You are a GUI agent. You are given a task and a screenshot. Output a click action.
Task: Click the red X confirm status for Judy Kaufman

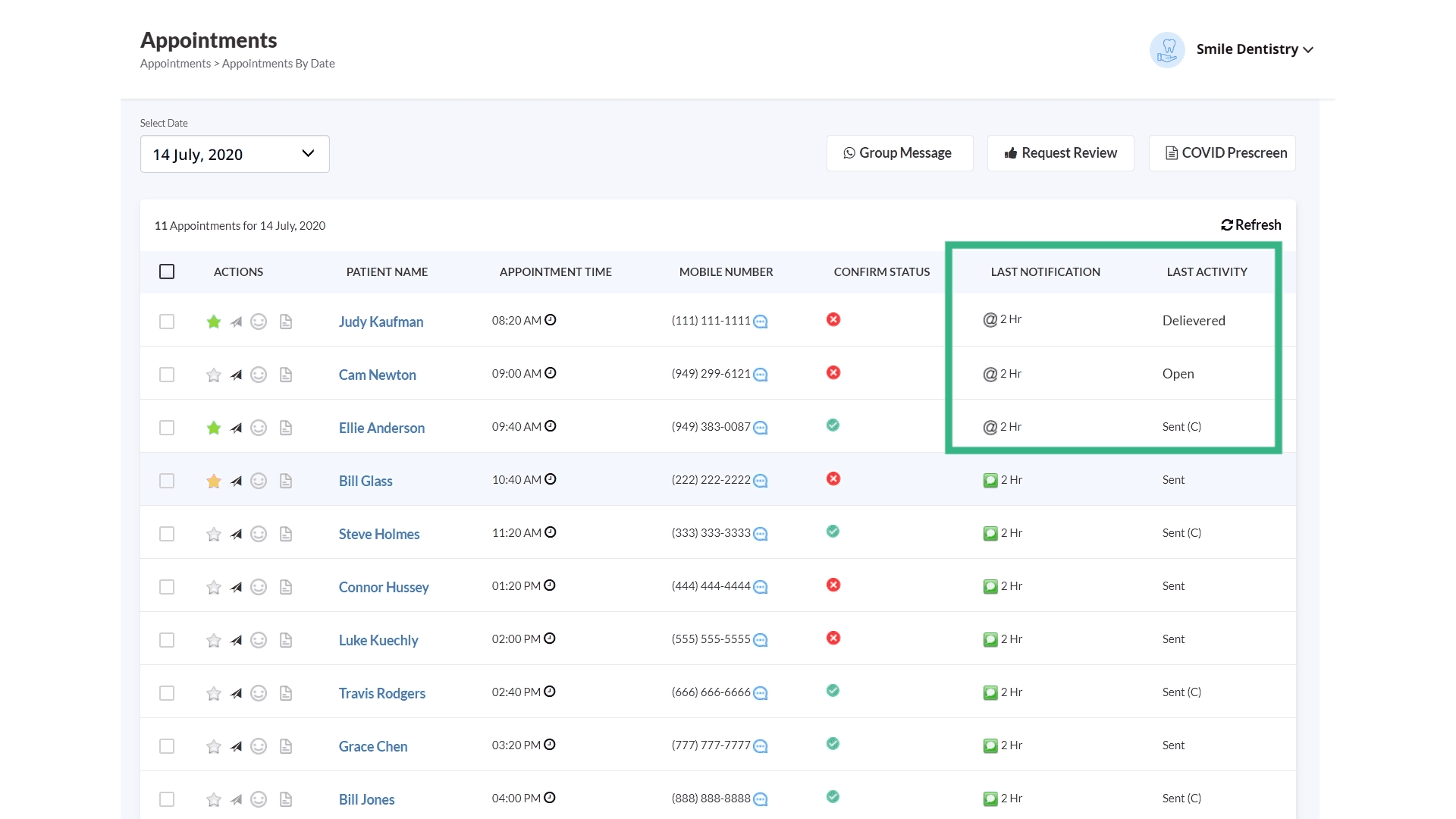tap(833, 319)
